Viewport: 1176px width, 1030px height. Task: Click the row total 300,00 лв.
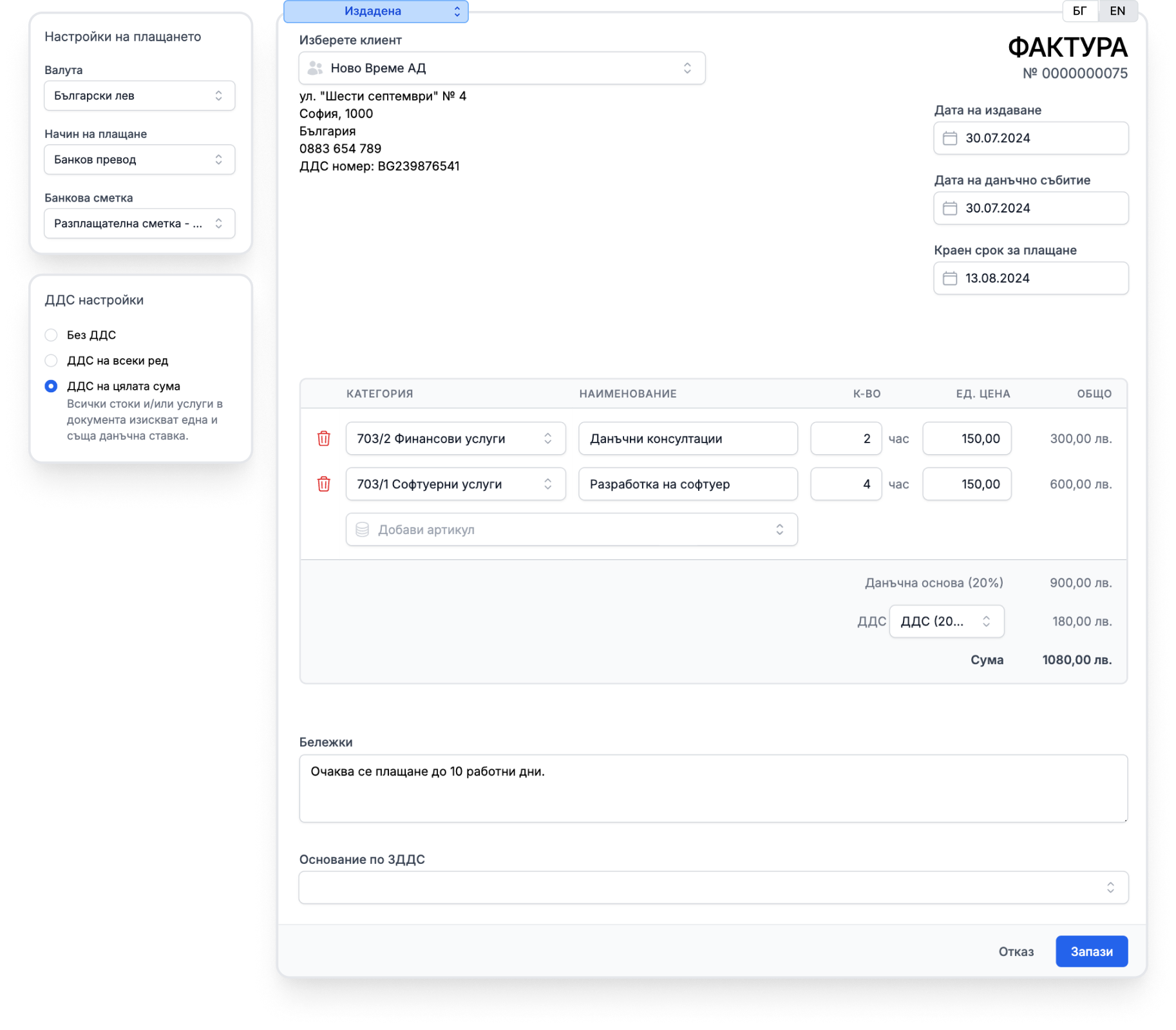(1081, 439)
